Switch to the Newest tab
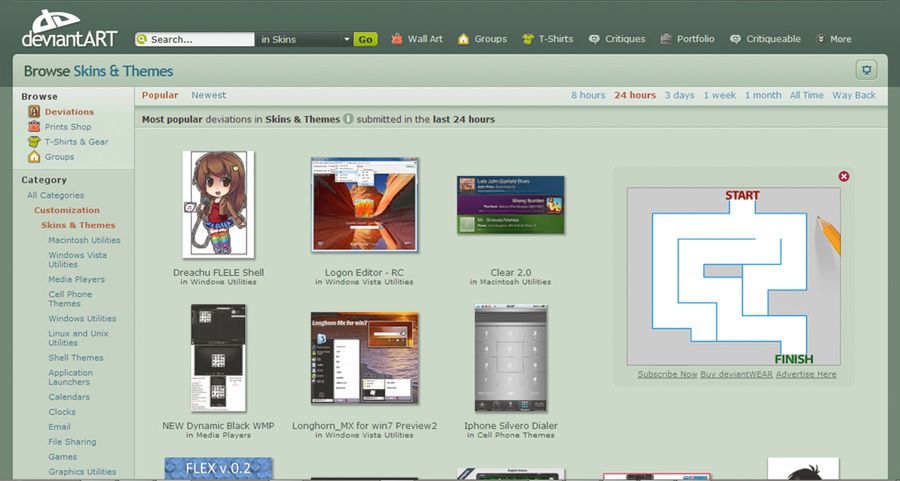 pyautogui.click(x=209, y=95)
